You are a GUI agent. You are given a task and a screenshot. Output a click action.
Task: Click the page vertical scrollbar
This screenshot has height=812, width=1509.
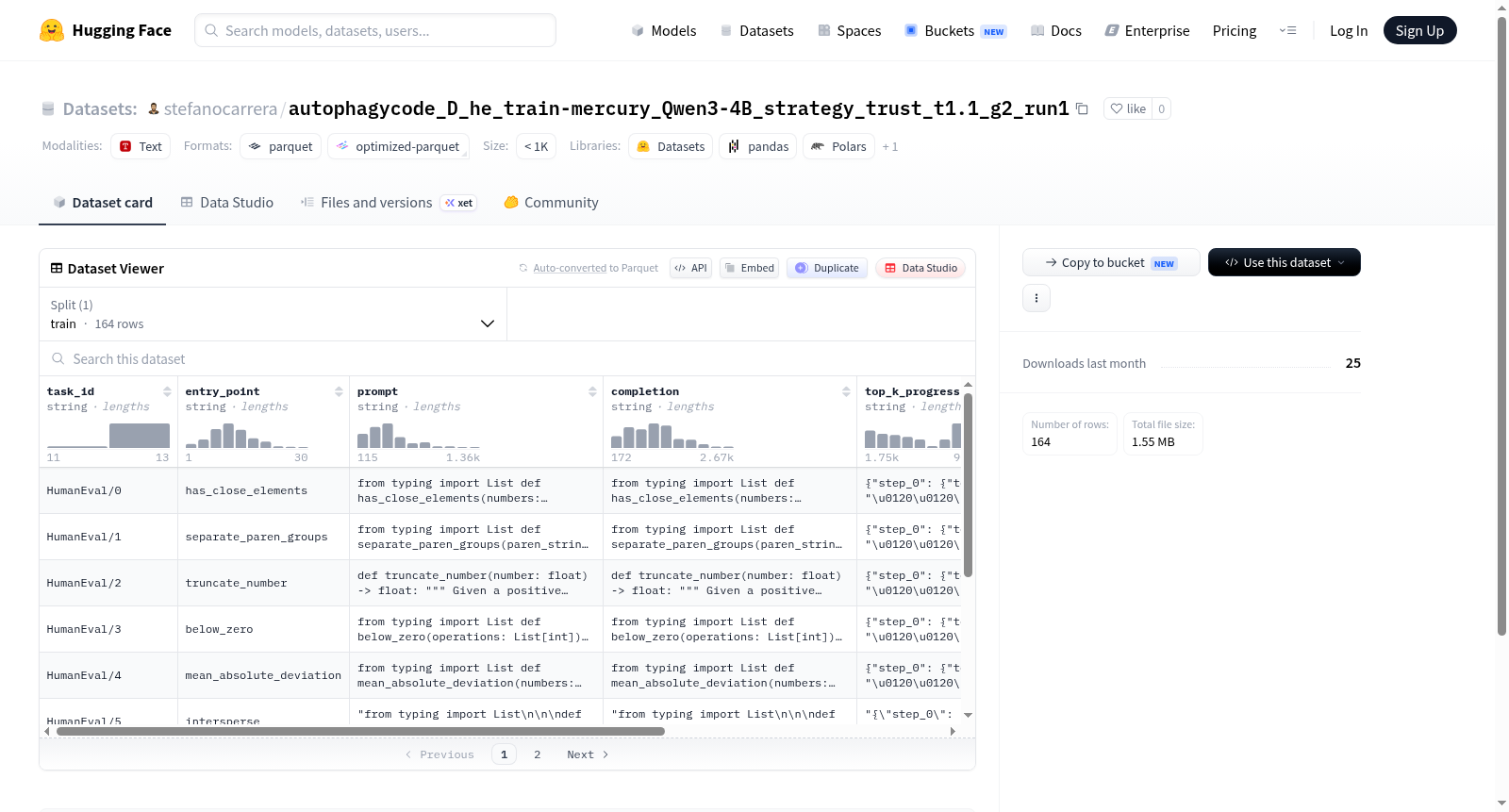(x=1501, y=326)
